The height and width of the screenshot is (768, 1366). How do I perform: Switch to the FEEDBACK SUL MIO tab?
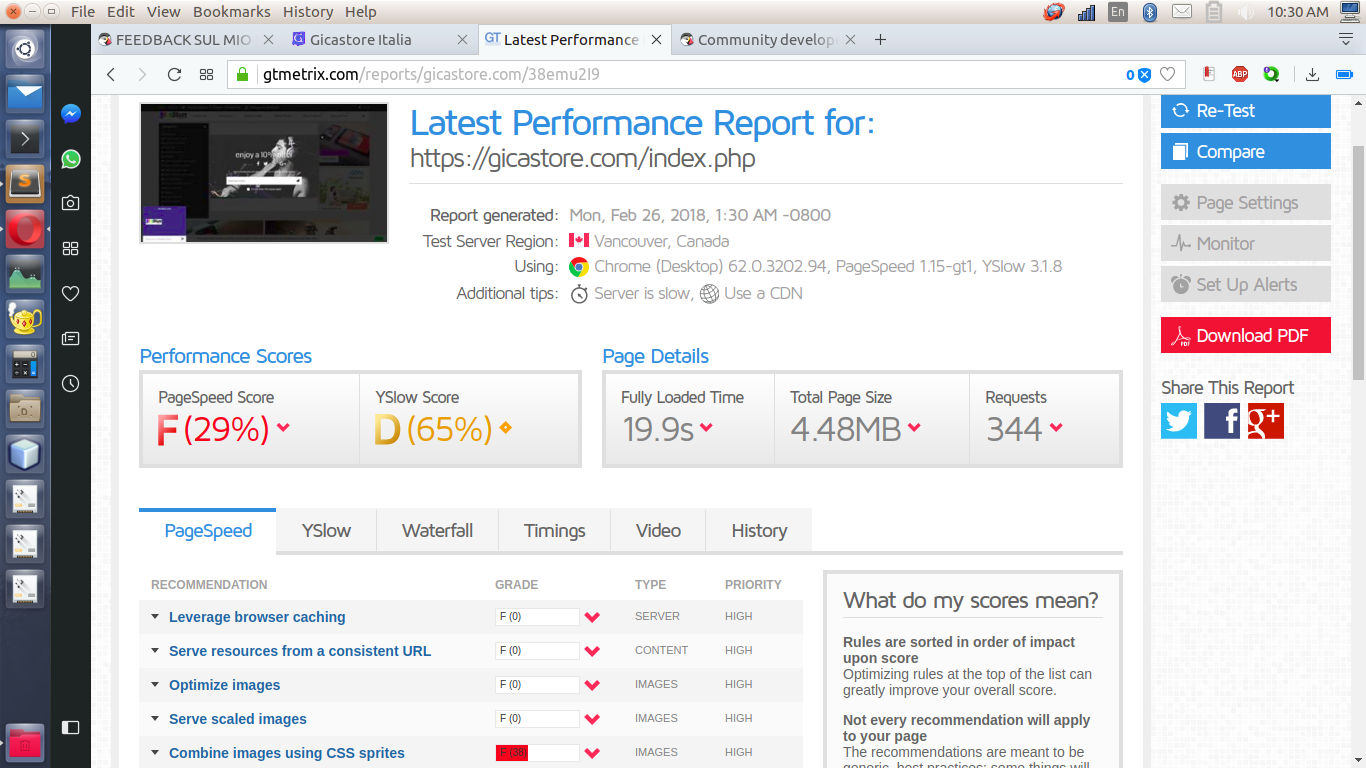[x=183, y=40]
